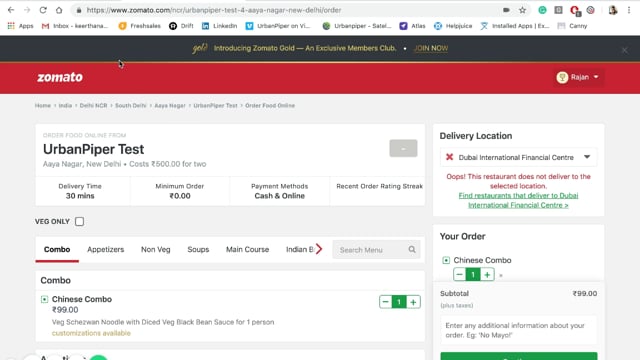Increase Chinese Combo quantity in menu list

click(413, 302)
